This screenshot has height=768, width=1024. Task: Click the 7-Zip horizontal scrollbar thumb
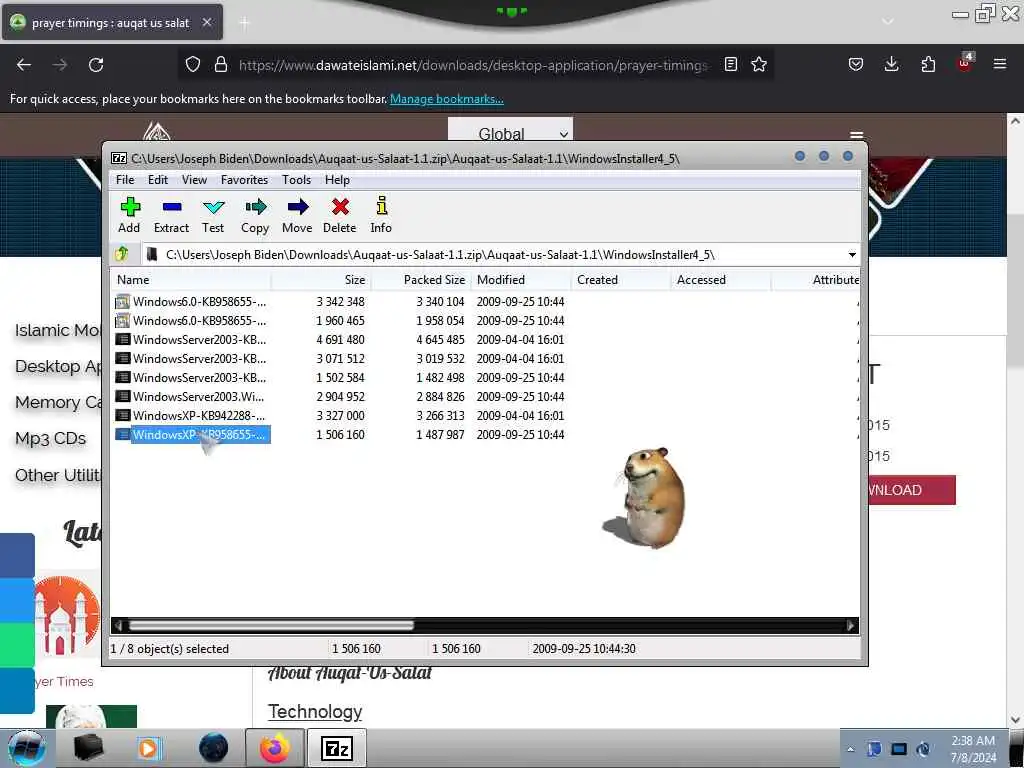(271, 626)
